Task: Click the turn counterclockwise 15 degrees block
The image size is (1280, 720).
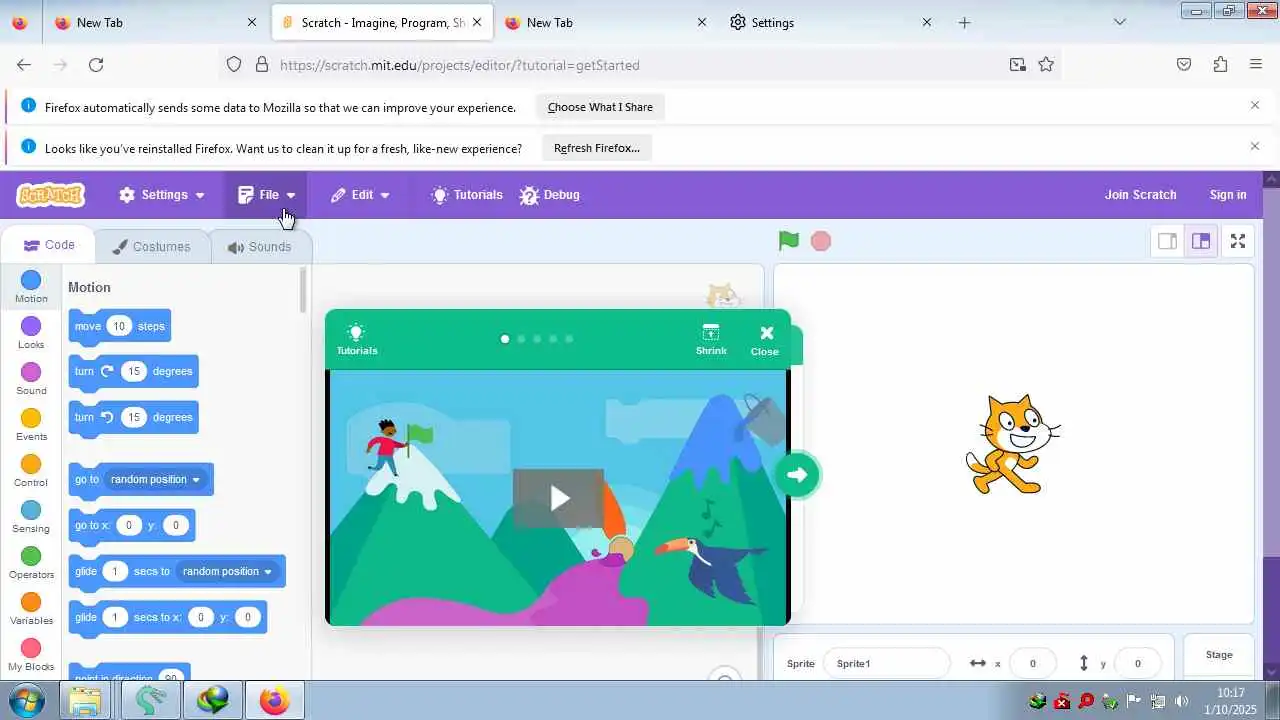Action: [x=134, y=418]
